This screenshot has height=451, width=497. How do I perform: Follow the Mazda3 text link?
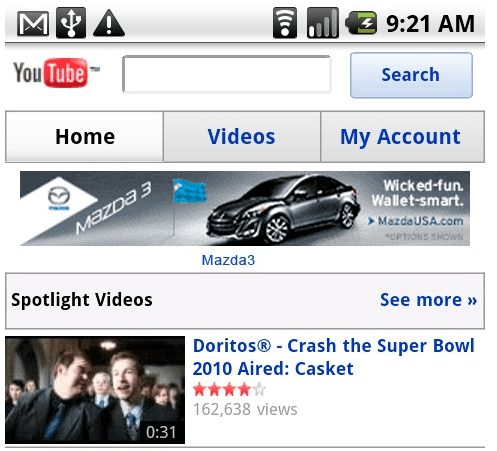[x=228, y=260]
